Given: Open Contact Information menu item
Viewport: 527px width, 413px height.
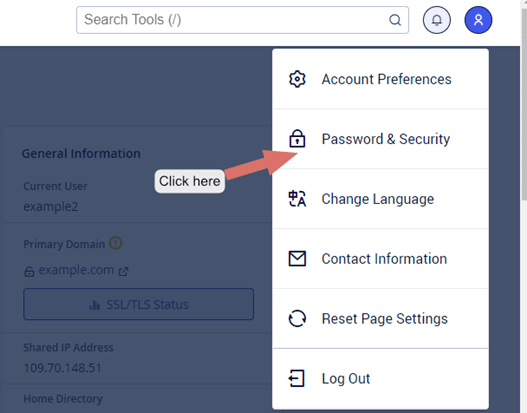Looking at the screenshot, I should click(380, 258).
